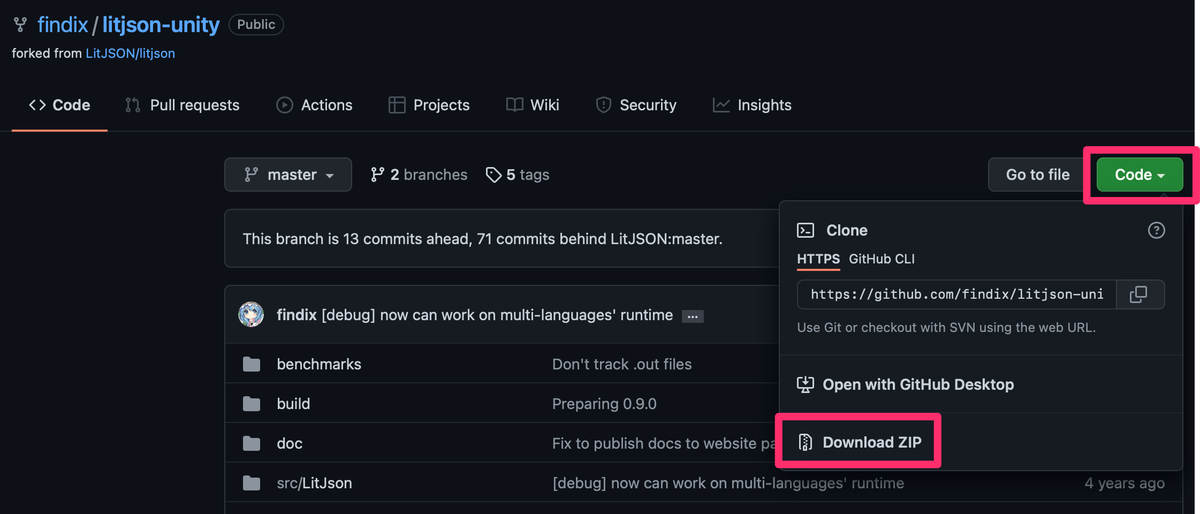The height and width of the screenshot is (514, 1200).
Task: Toggle the green Code dropdown button
Action: (x=1139, y=175)
